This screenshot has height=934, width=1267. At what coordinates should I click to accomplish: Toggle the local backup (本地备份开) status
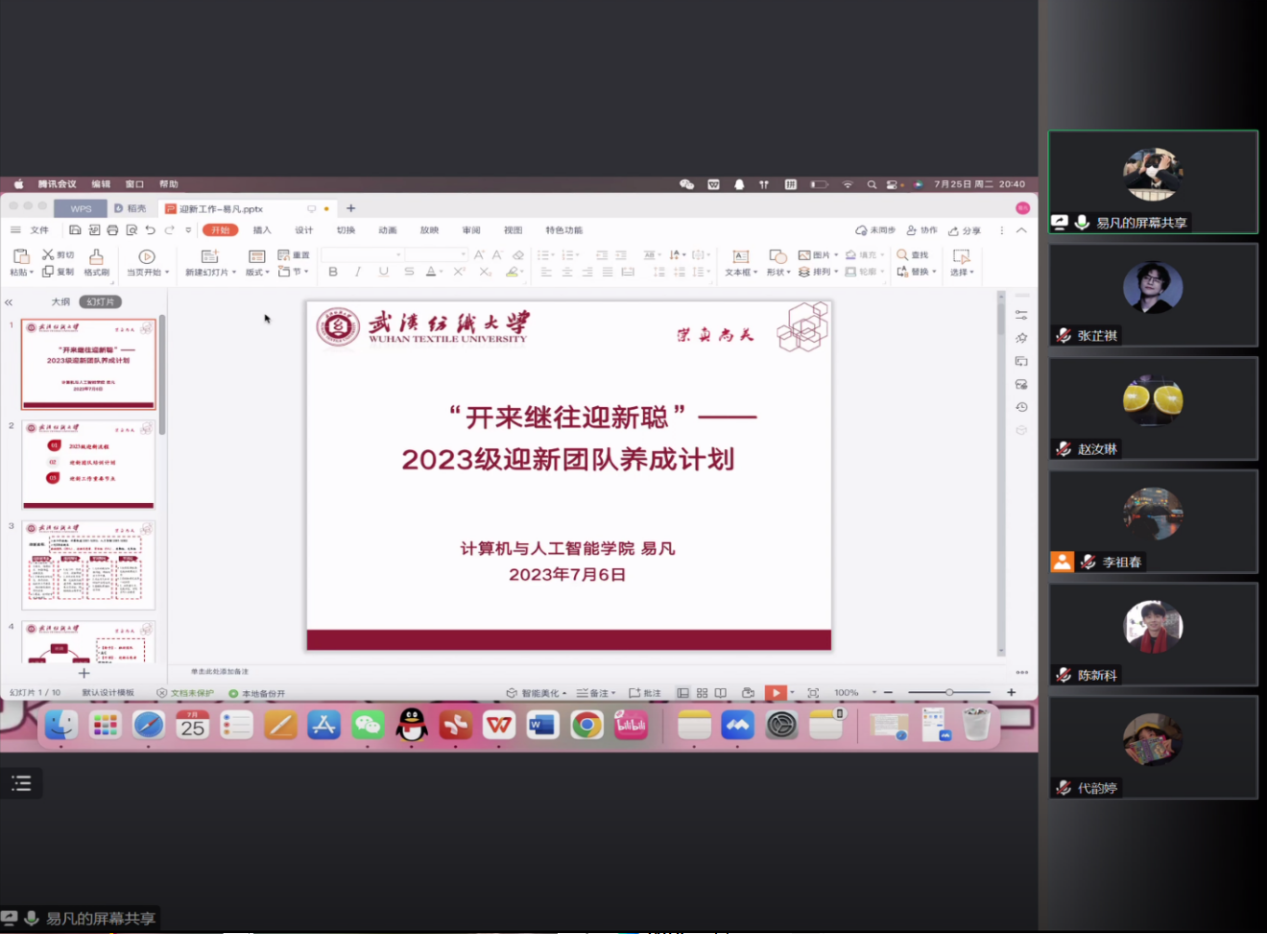pyautogui.click(x=257, y=693)
